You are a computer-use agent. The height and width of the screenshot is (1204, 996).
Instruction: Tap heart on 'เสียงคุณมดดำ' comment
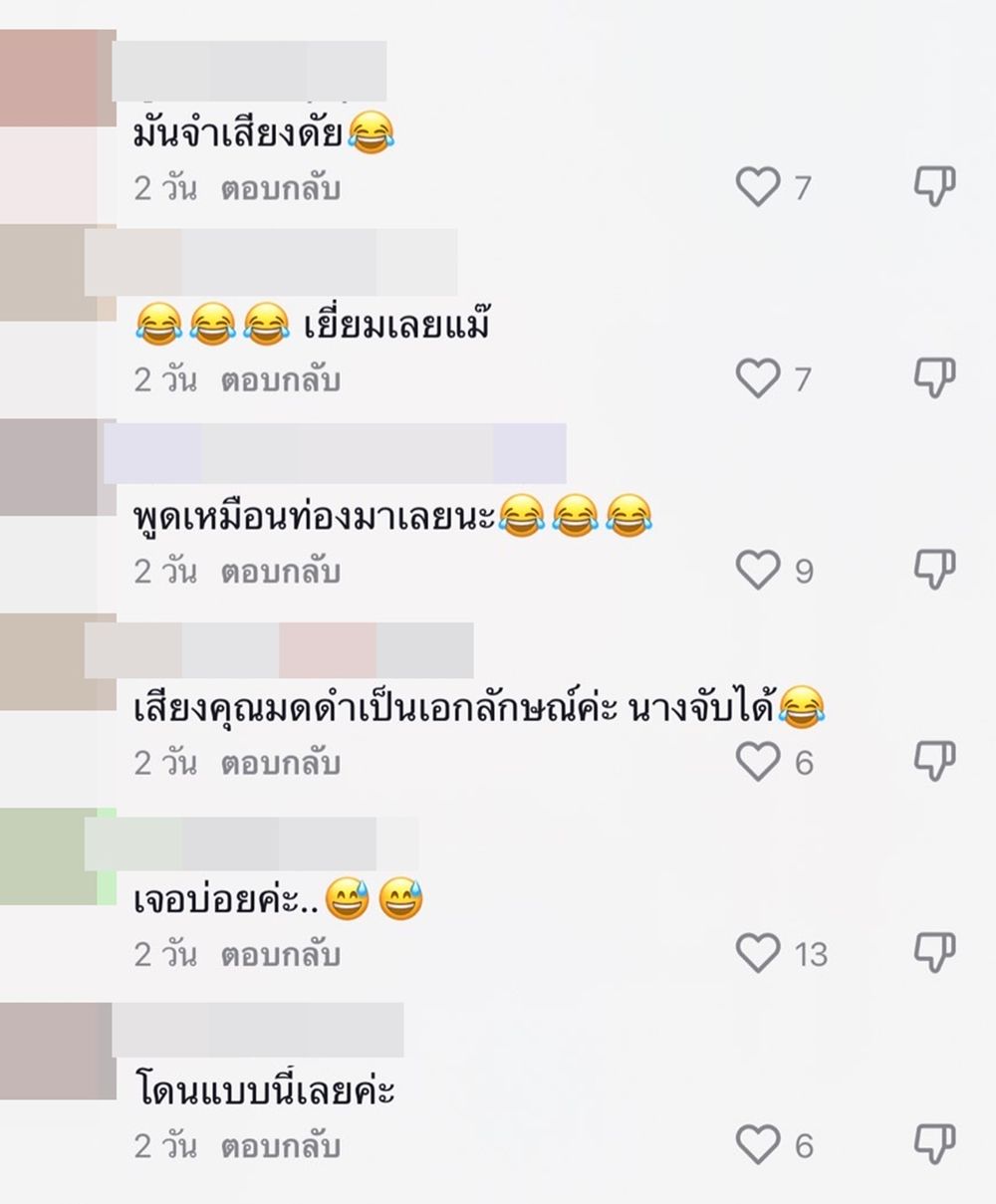[758, 763]
